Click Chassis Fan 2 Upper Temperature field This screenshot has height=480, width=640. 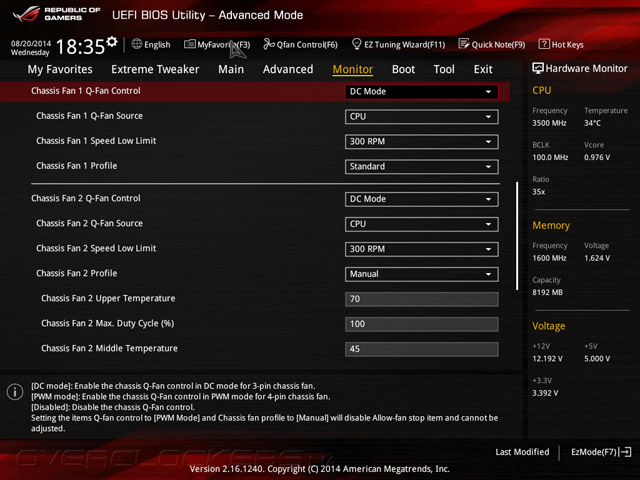click(422, 299)
